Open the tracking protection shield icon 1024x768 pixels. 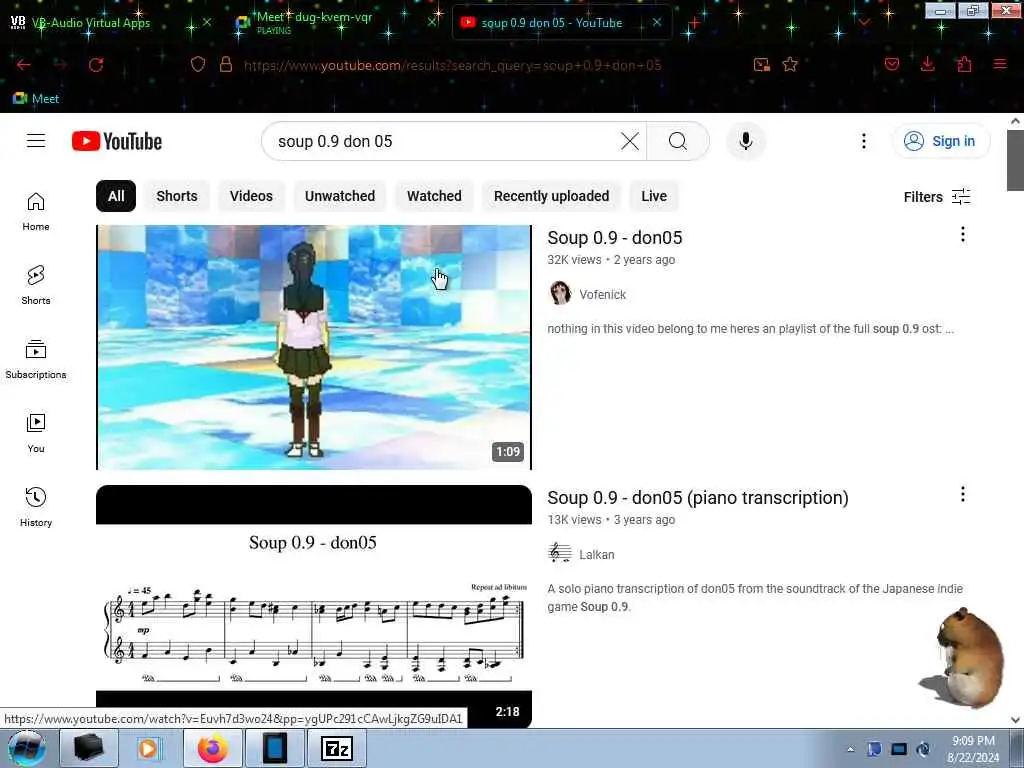pos(198,64)
